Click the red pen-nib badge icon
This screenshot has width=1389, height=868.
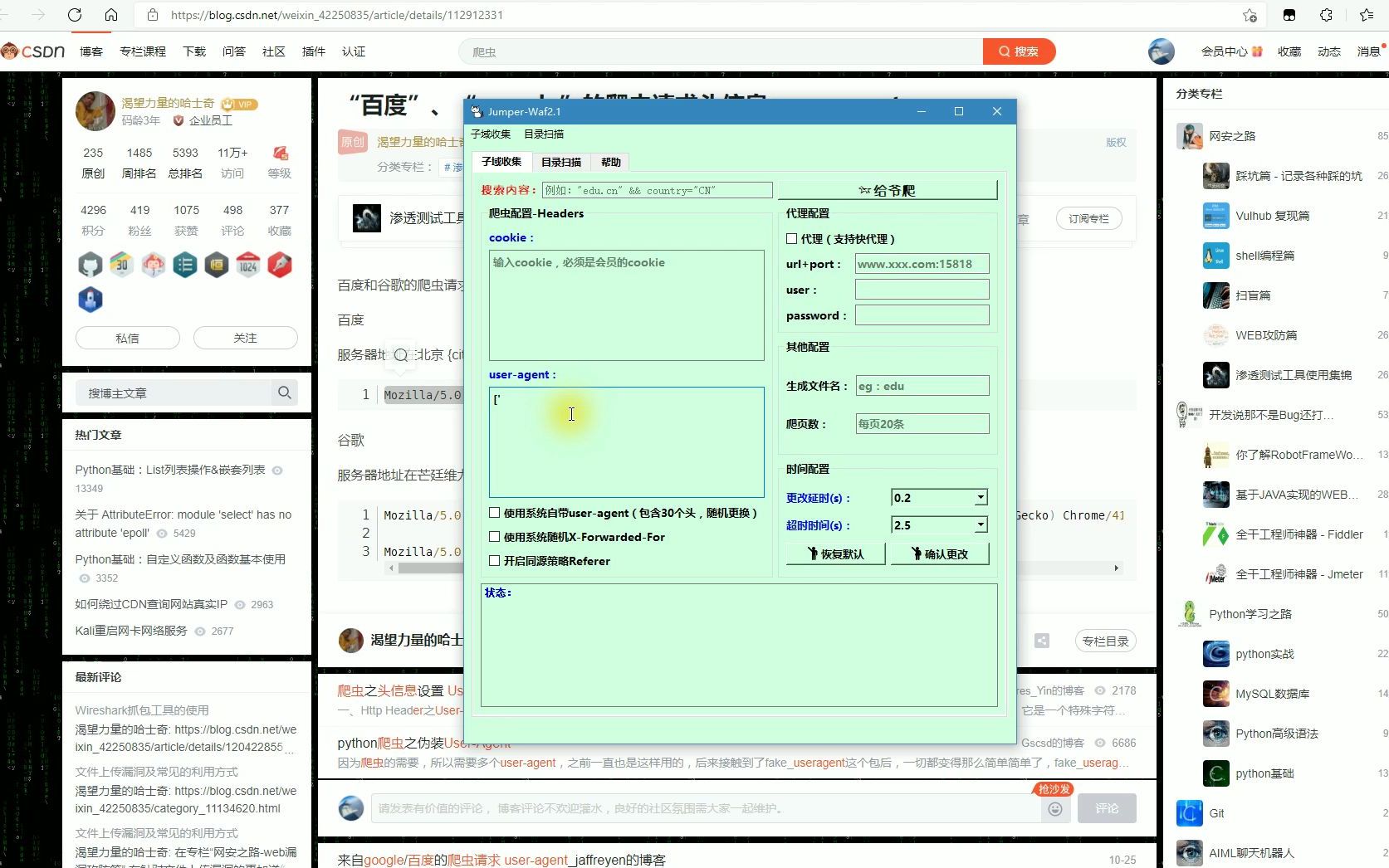280,265
